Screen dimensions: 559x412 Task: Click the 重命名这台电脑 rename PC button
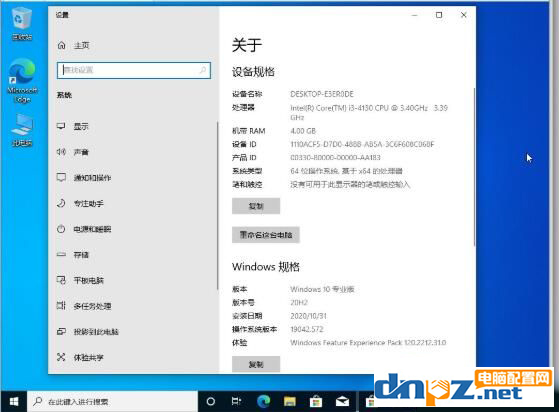266,235
